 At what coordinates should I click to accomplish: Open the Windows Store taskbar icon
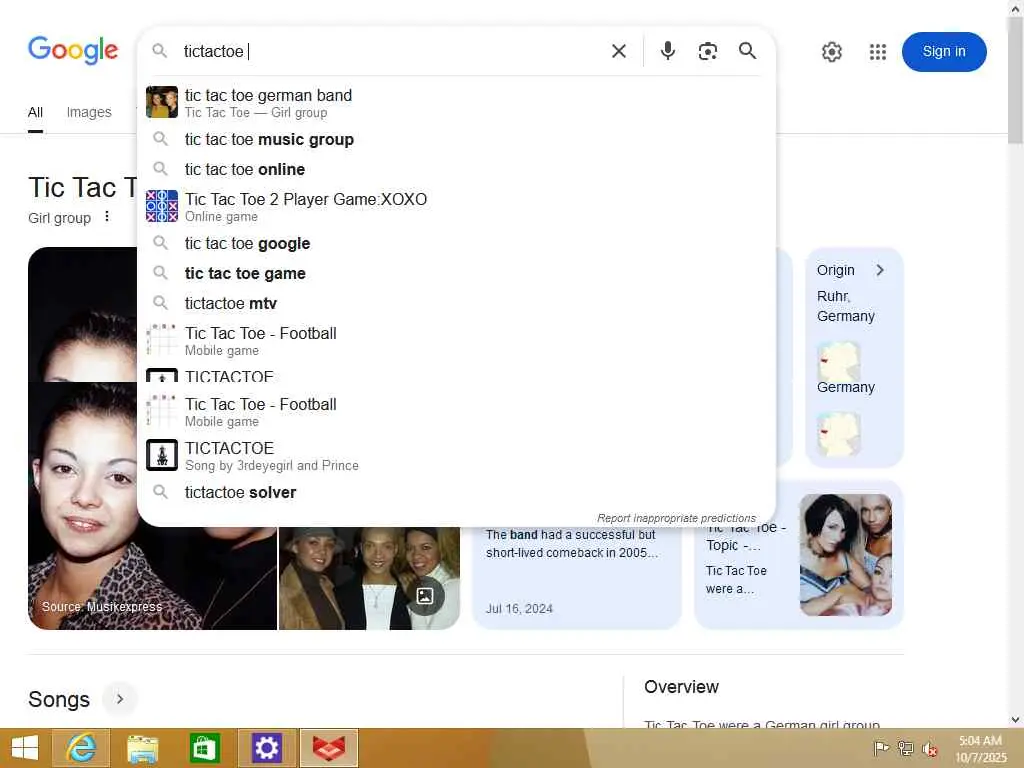click(204, 748)
